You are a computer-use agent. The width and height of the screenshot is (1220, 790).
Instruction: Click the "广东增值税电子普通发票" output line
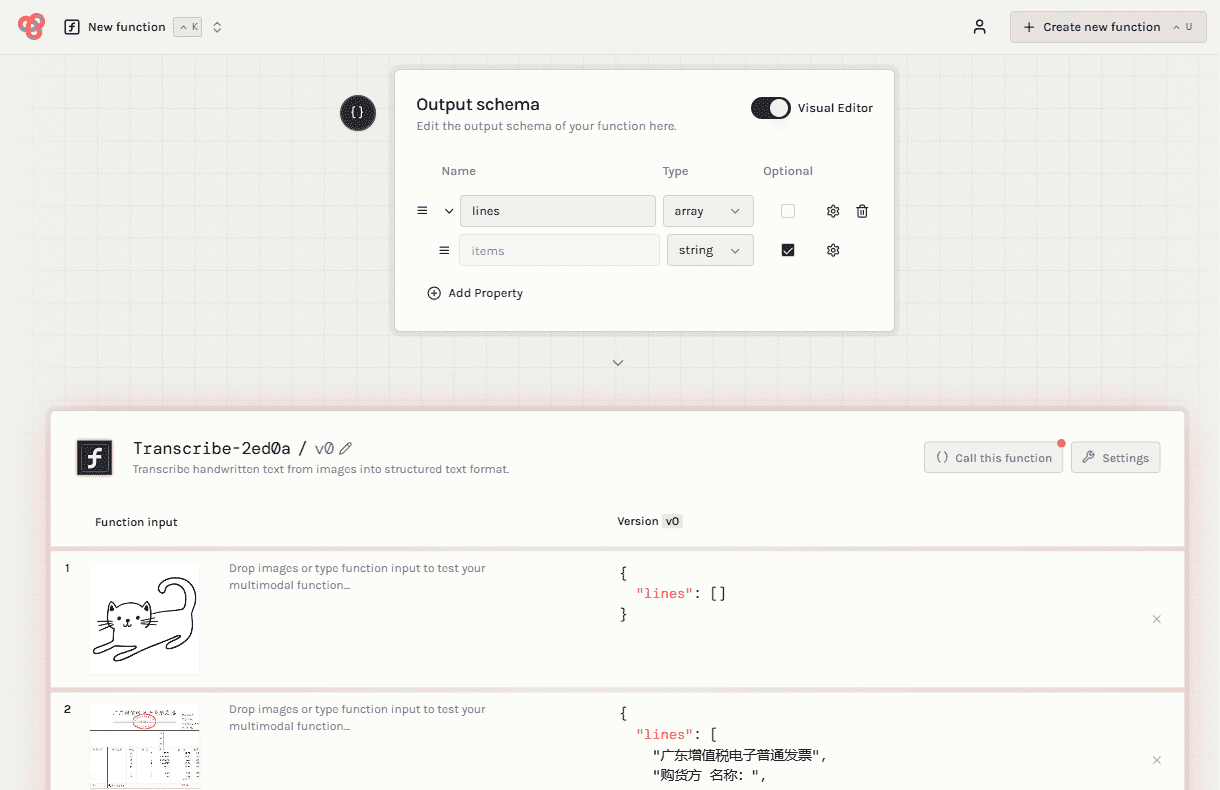(740, 755)
